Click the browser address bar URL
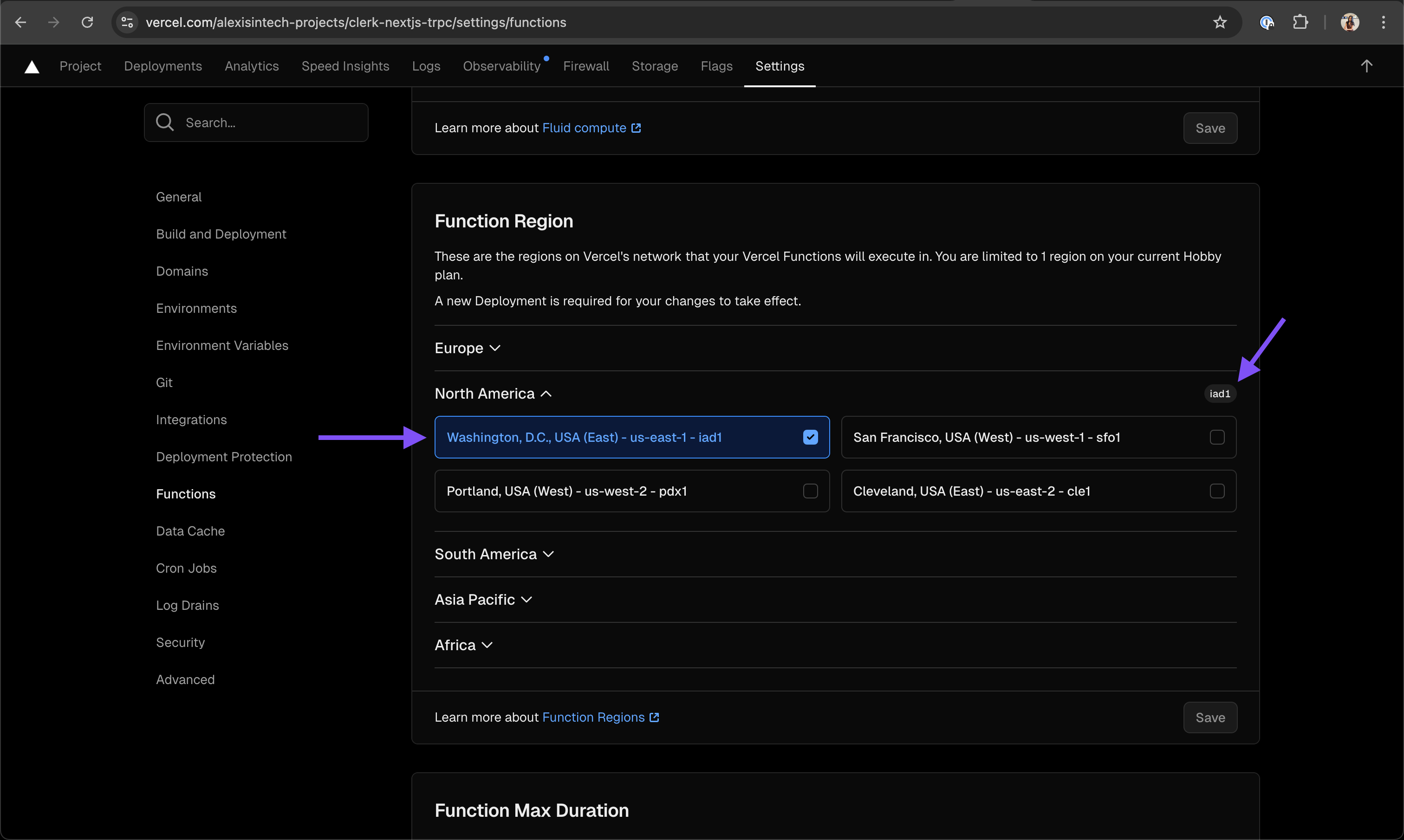This screenshot has width=1404, height=840. 356,22
